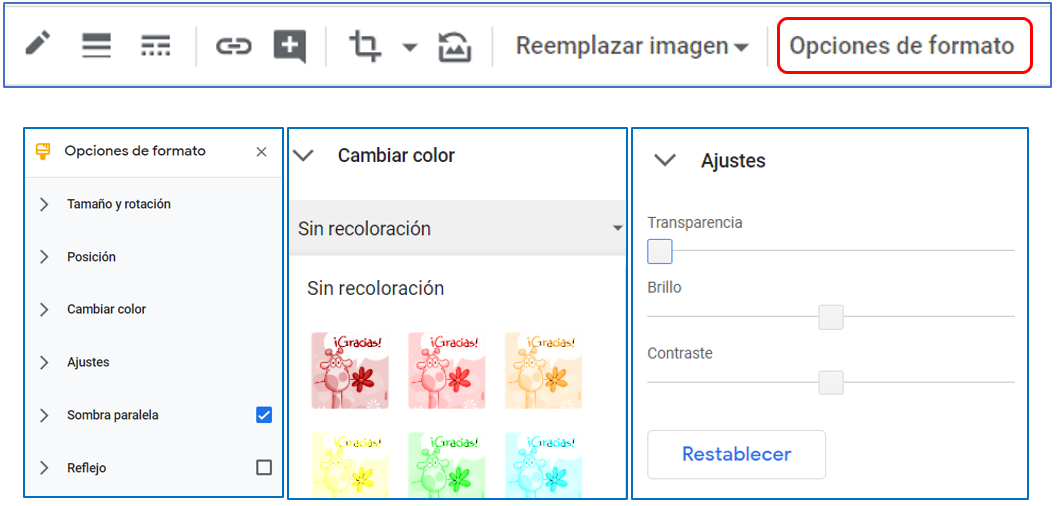1058x506 pixels.
Task: Click the Brillo slider handle
Action: [830, 318]
